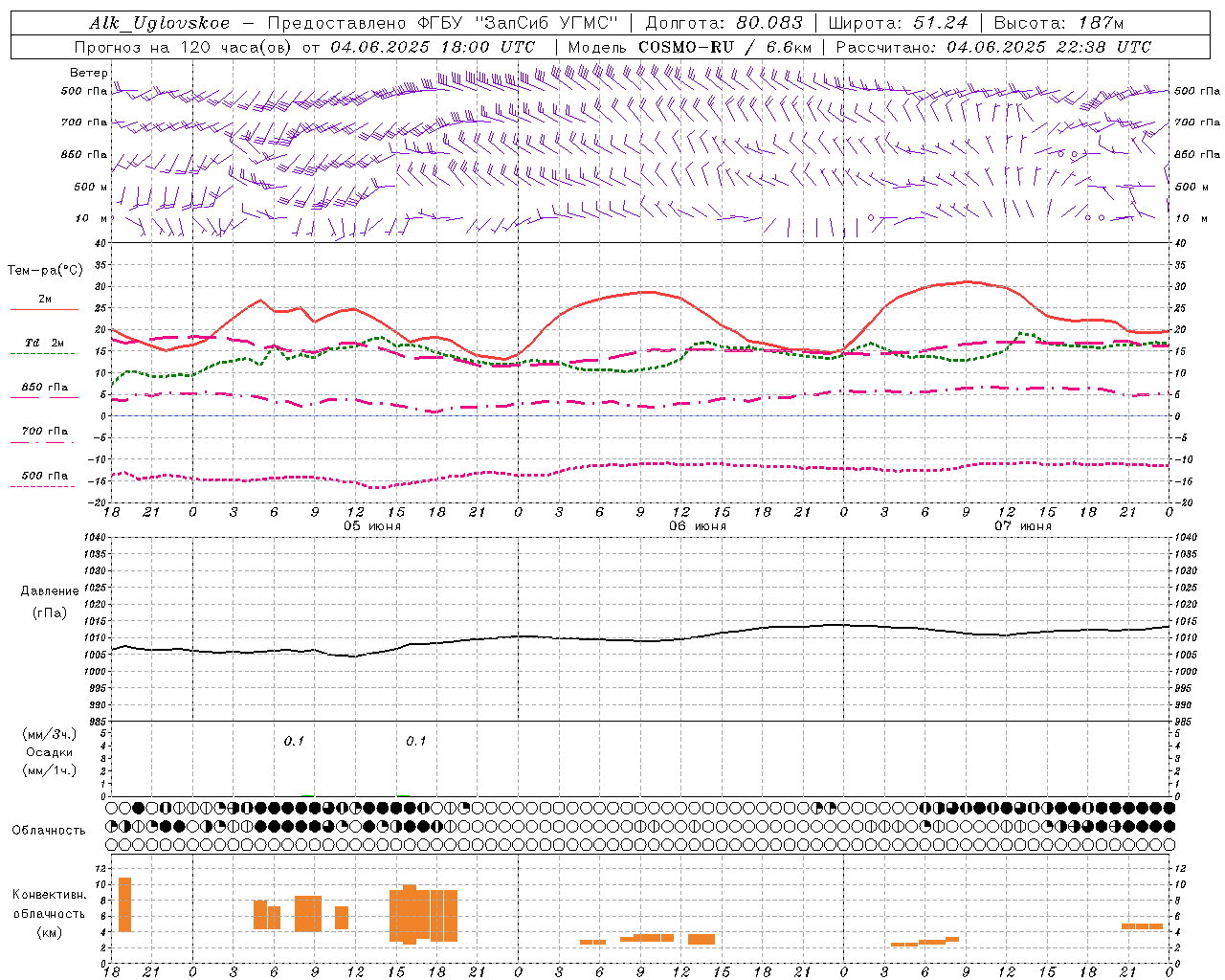
Task: Click the station name Alk_Uglovskoe in the header
Action: [x=159, y=23]
